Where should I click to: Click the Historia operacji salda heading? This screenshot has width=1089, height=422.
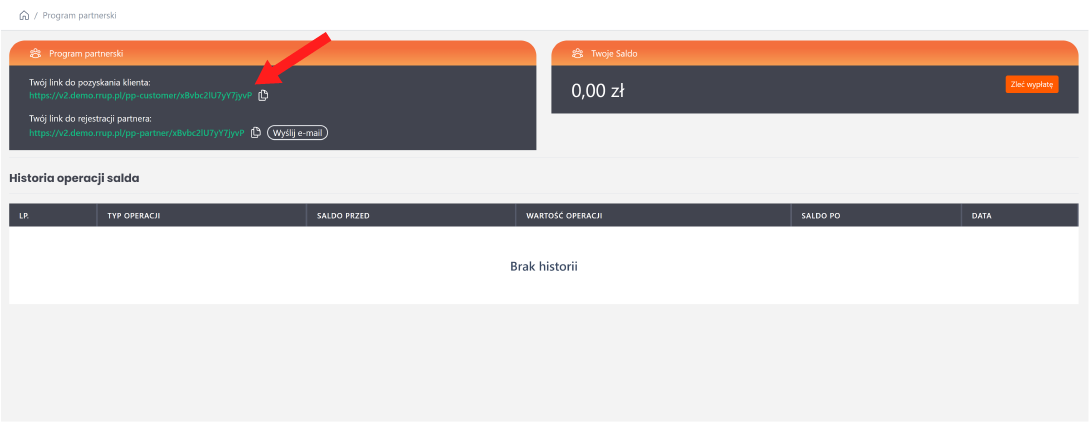pos(74,178)
